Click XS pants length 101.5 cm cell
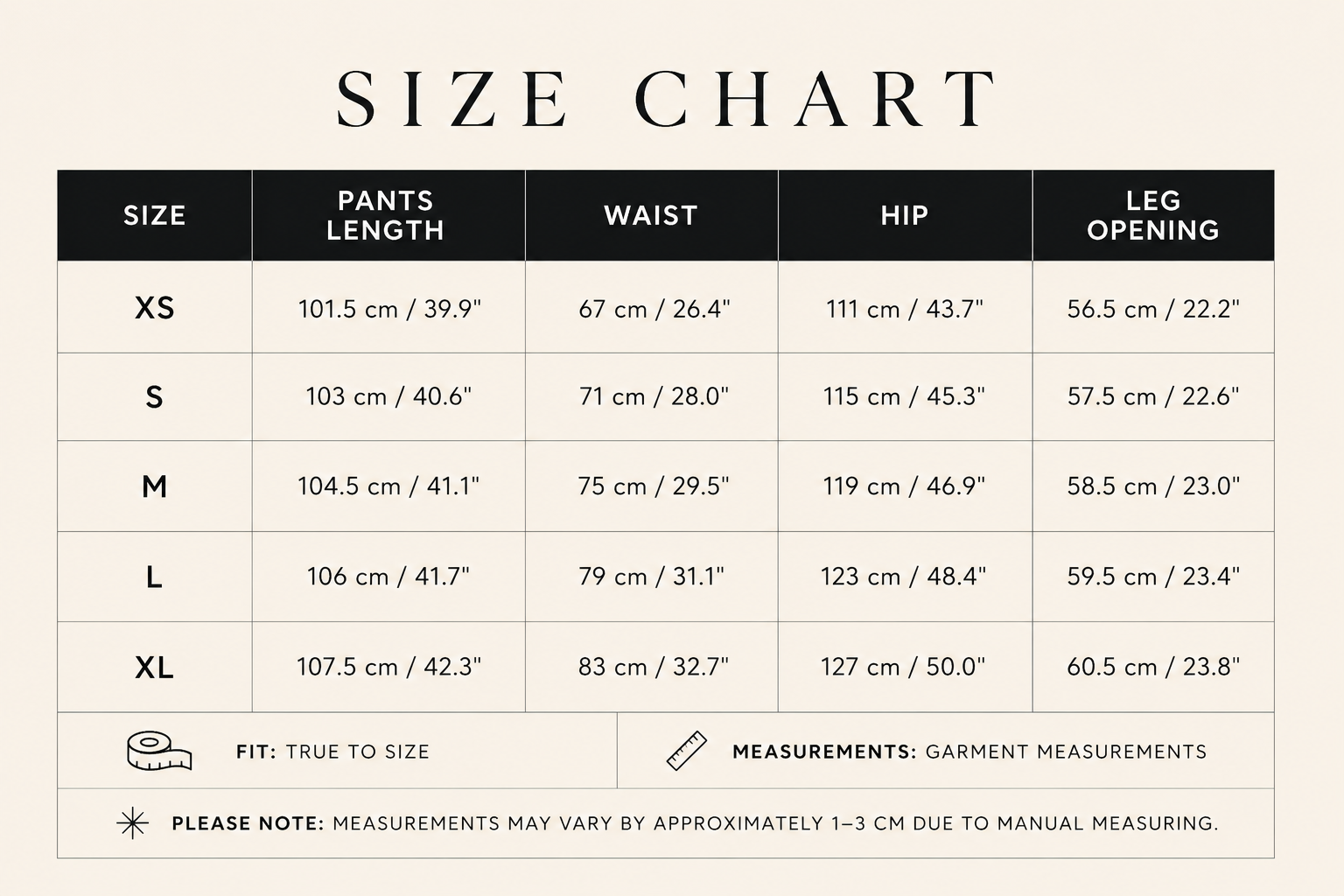Screen dimensions: 1344x896 [x=389, y=309]
